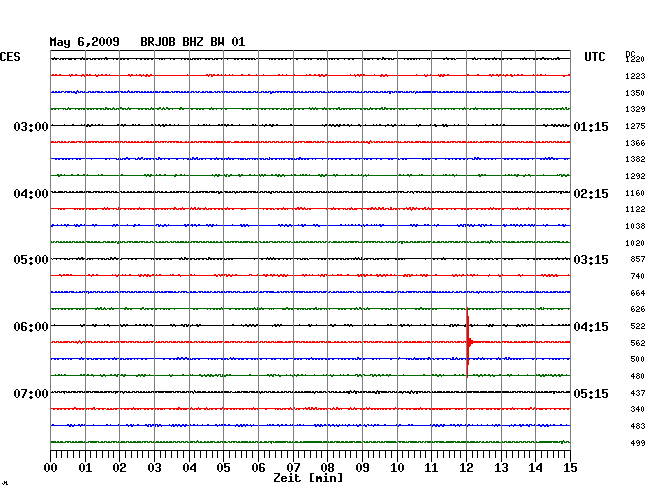The height and width of the screenshot is (494, 650).
Task: Select the '06:00' local time label
Action: [31, 327]
